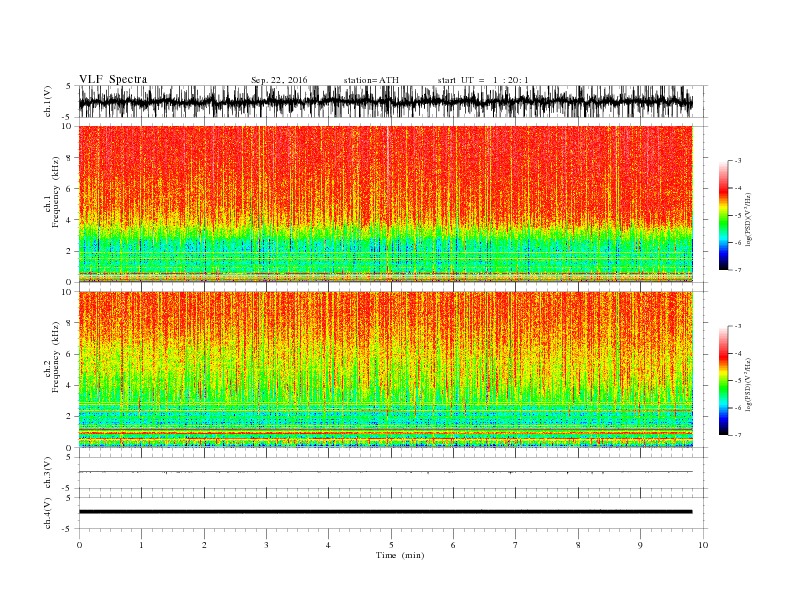Select the "start UT = 1 :20: 1" text
This screenshot has height=612, width=792.
click(483, 80)
